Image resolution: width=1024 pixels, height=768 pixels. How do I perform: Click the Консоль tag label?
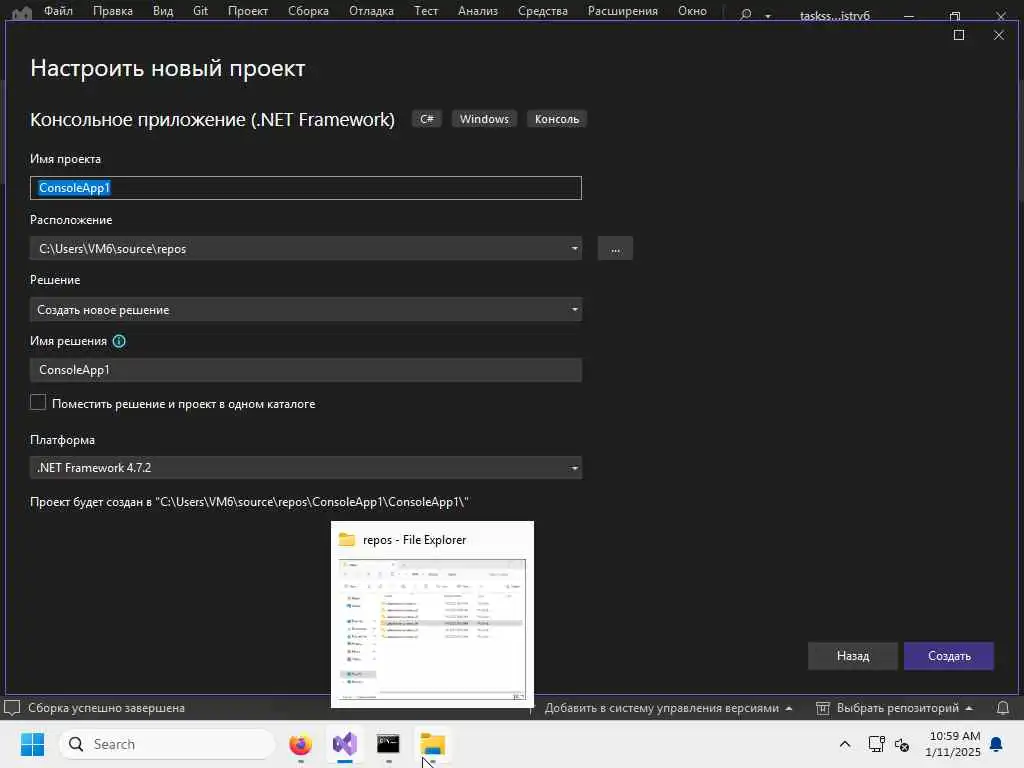click(x=556, y=119)
